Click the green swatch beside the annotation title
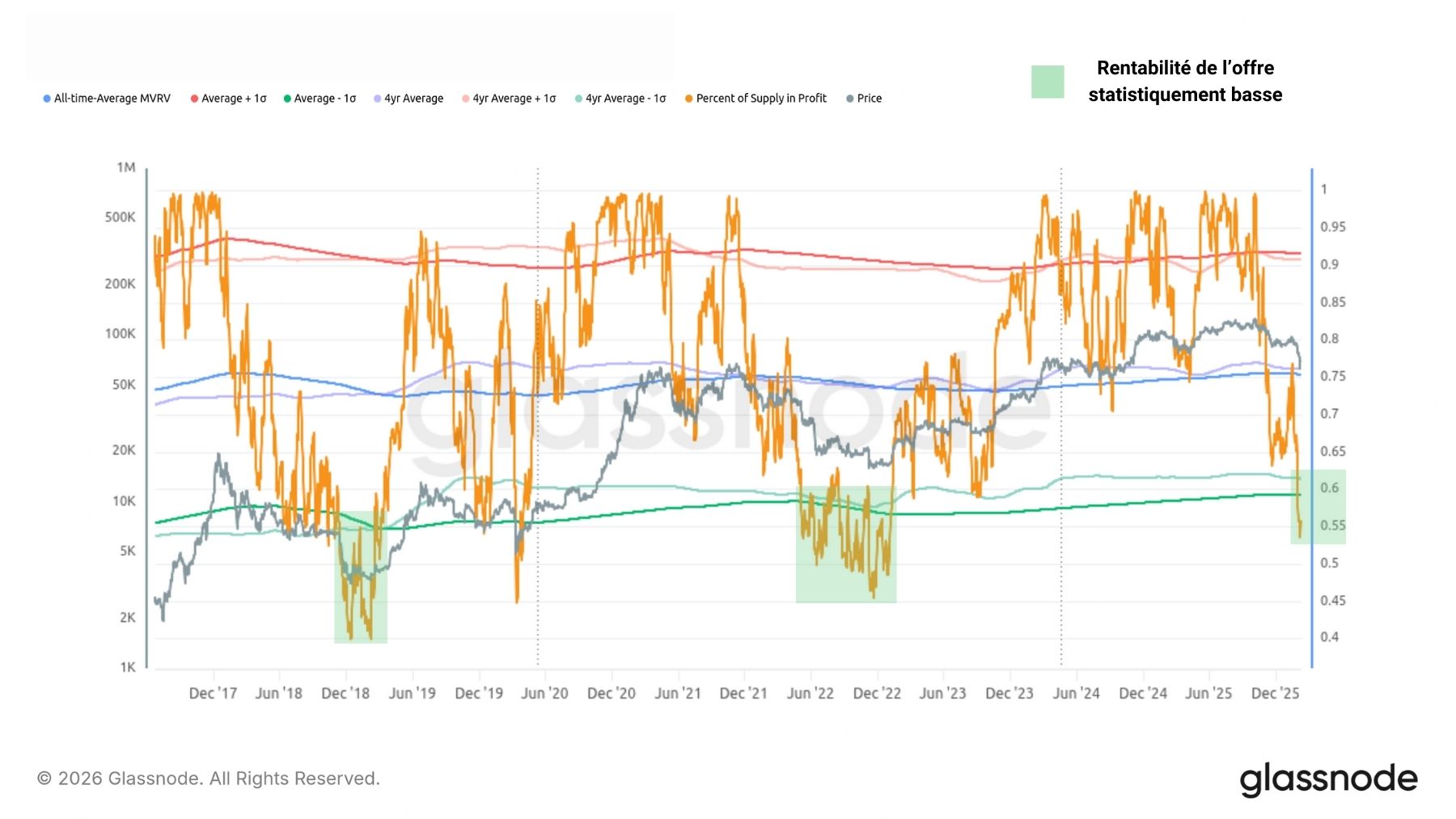This screenshot has height=819, width=1456. point(1046,81)
